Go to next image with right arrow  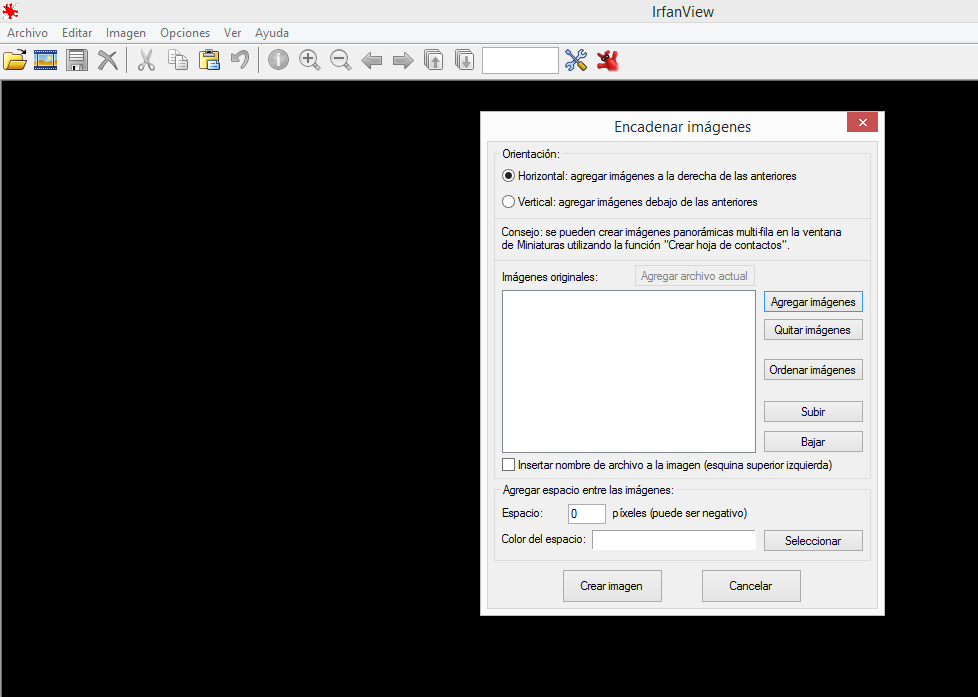coord(403,61)
